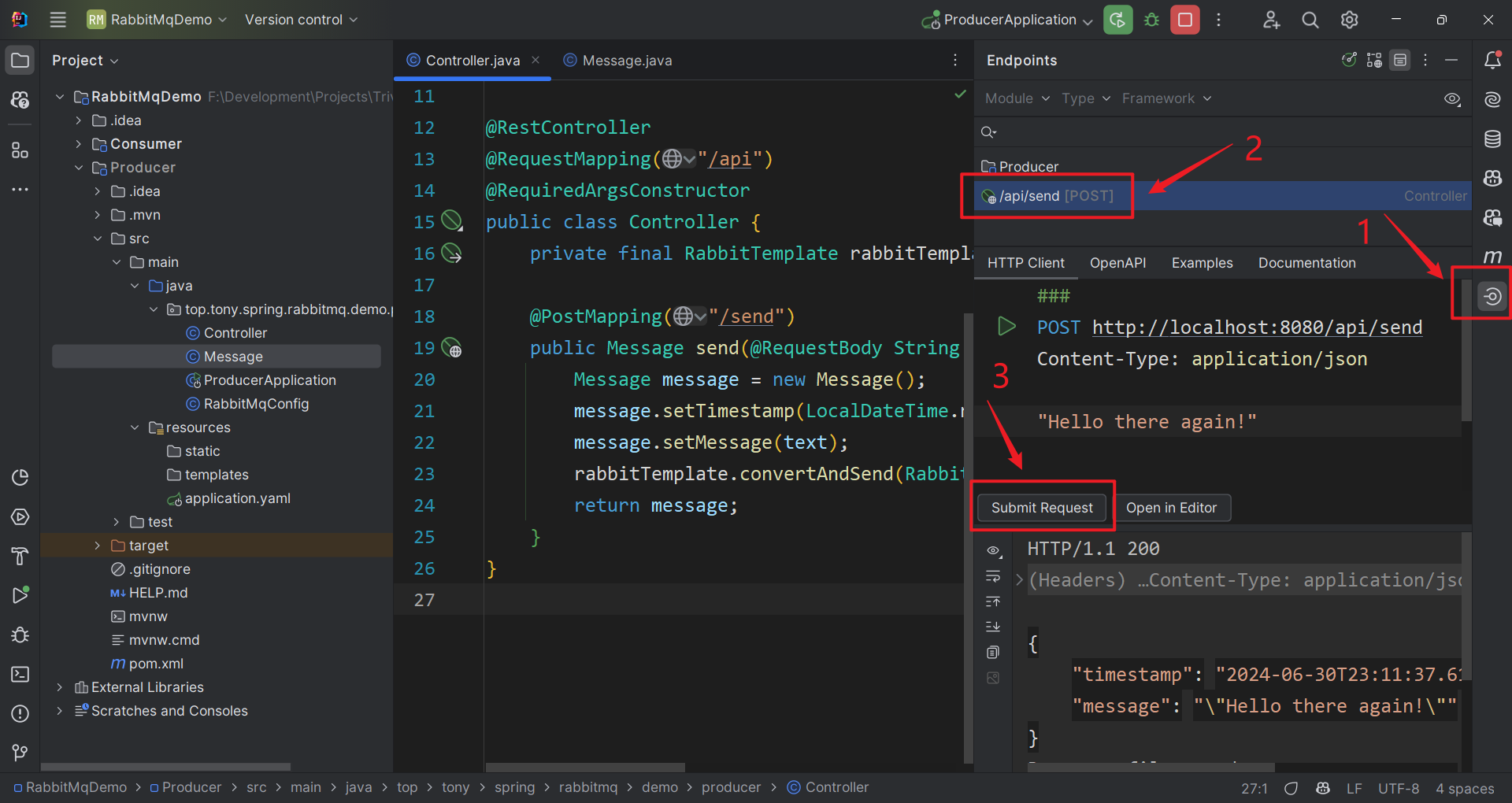
Task: Toggle soft-wrap in response panel
Action: point(993,576)
